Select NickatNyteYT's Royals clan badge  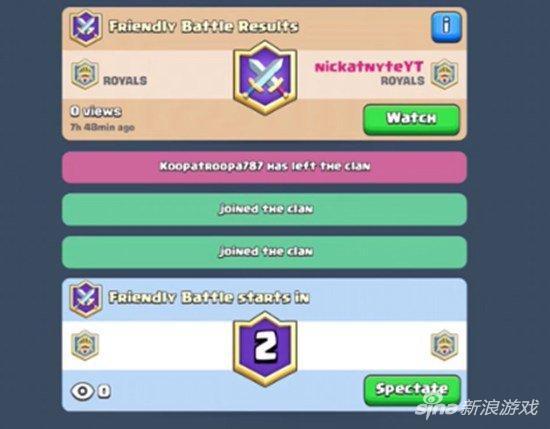click(x=444, y=74)
